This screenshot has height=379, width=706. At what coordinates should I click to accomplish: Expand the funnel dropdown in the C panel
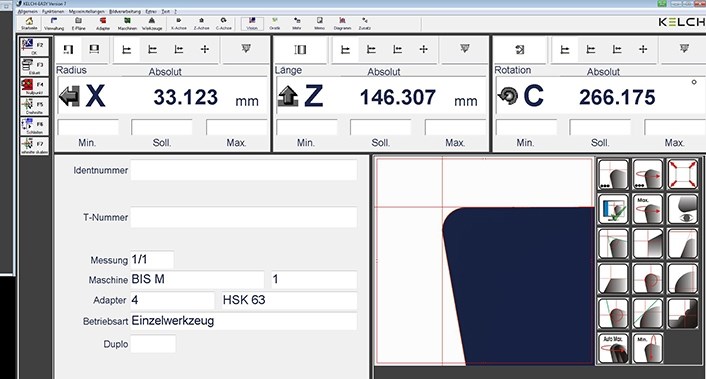pos(684,49)
